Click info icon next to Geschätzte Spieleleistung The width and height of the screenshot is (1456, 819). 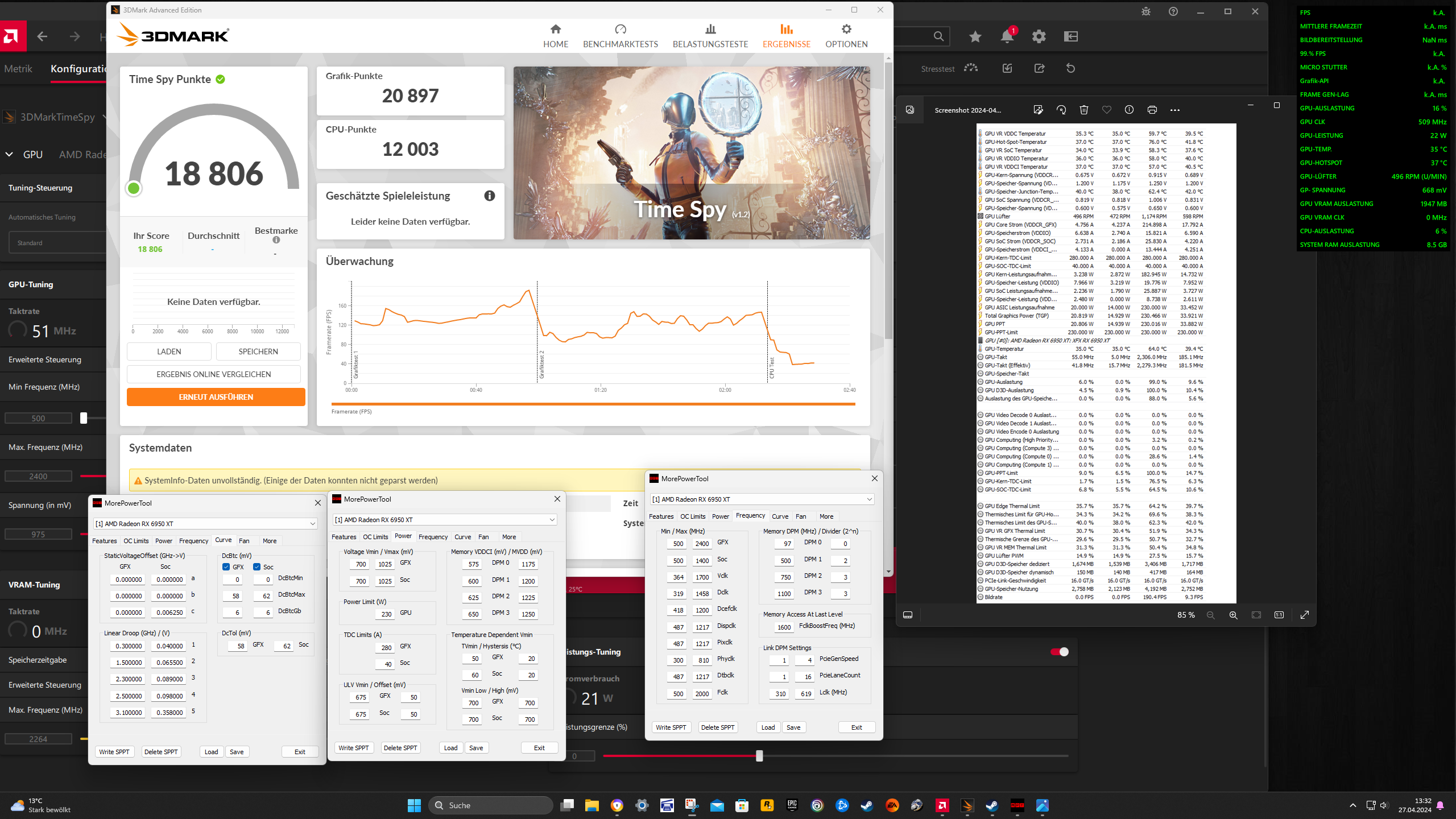click(x=489, y=196)
